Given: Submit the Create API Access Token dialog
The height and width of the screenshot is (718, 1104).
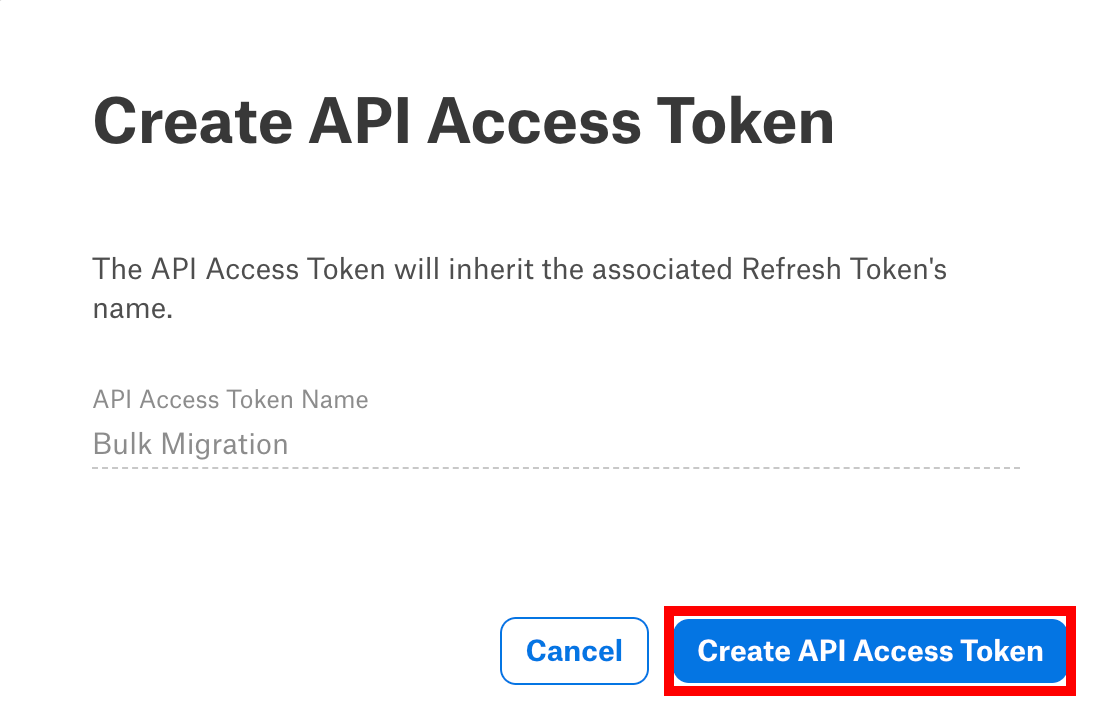Looking at the screenshot, I should (870, 650).
